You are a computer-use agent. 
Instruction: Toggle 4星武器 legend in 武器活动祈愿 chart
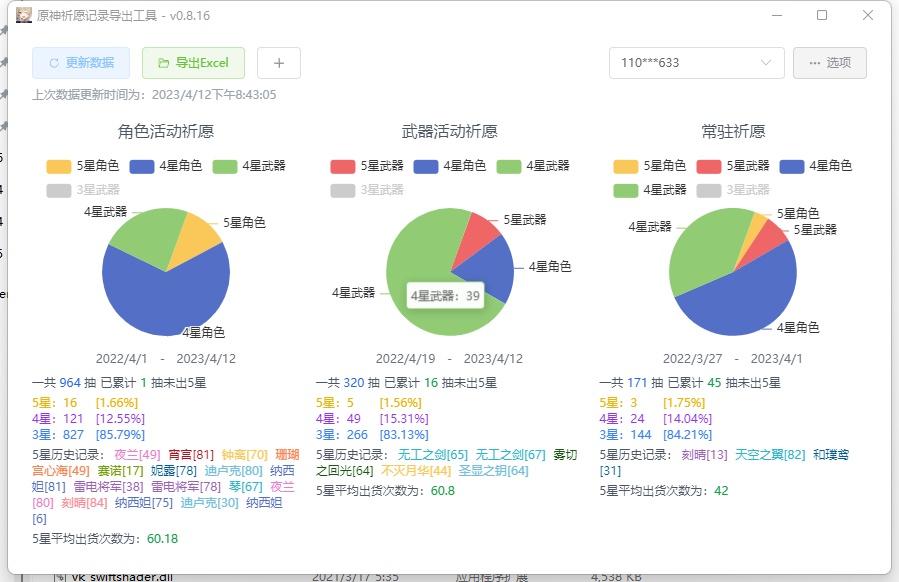coord(533,166)
